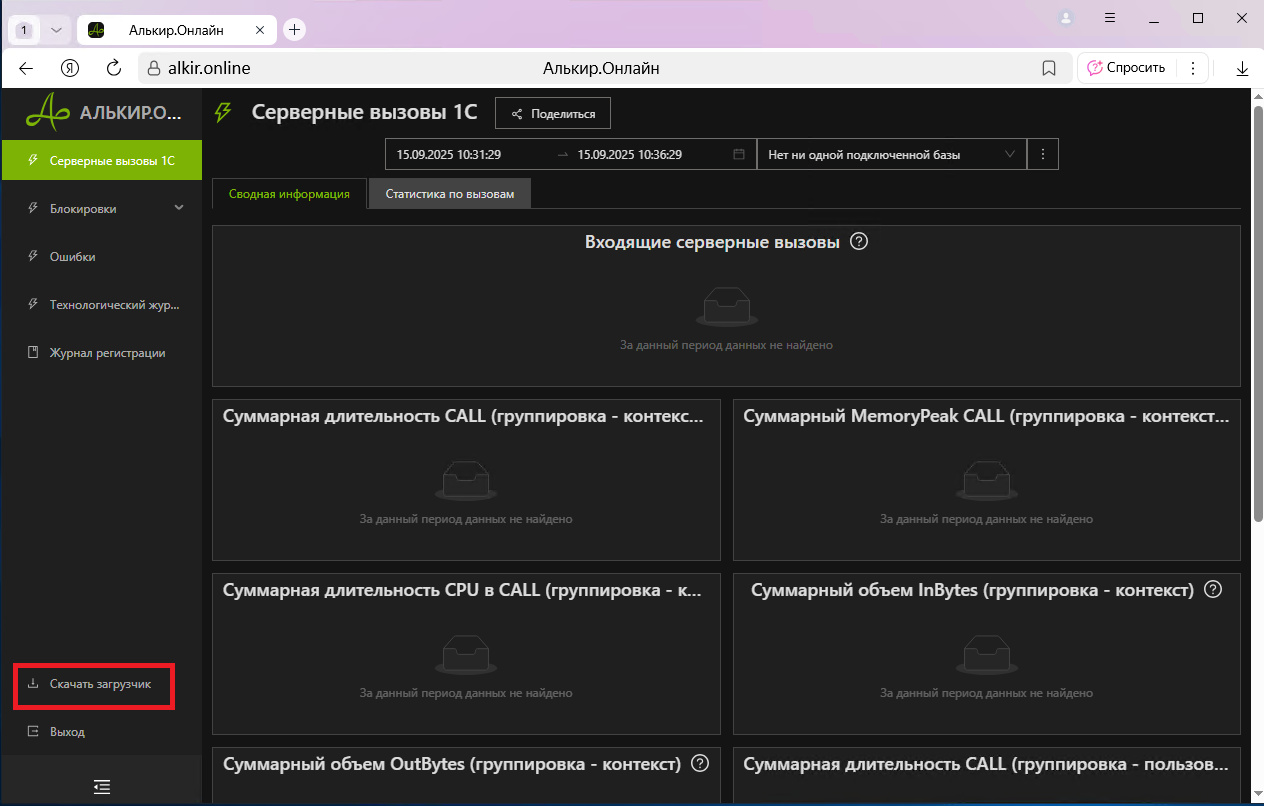Viewport: 1264px width, 806px height.
Task: Click the start date field 15.09.2025 10:31:29
Action: click(449, 155)
